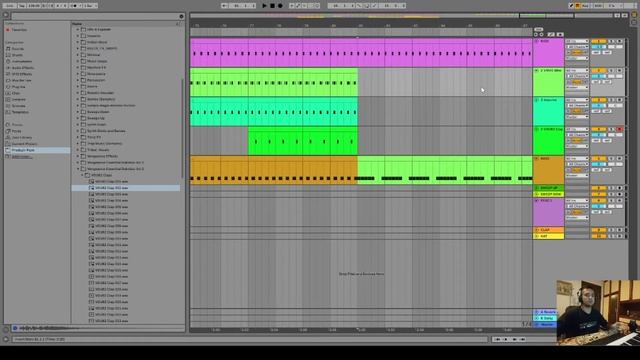
Task: Click the Packs icon under Places
Action: point(8,131)
